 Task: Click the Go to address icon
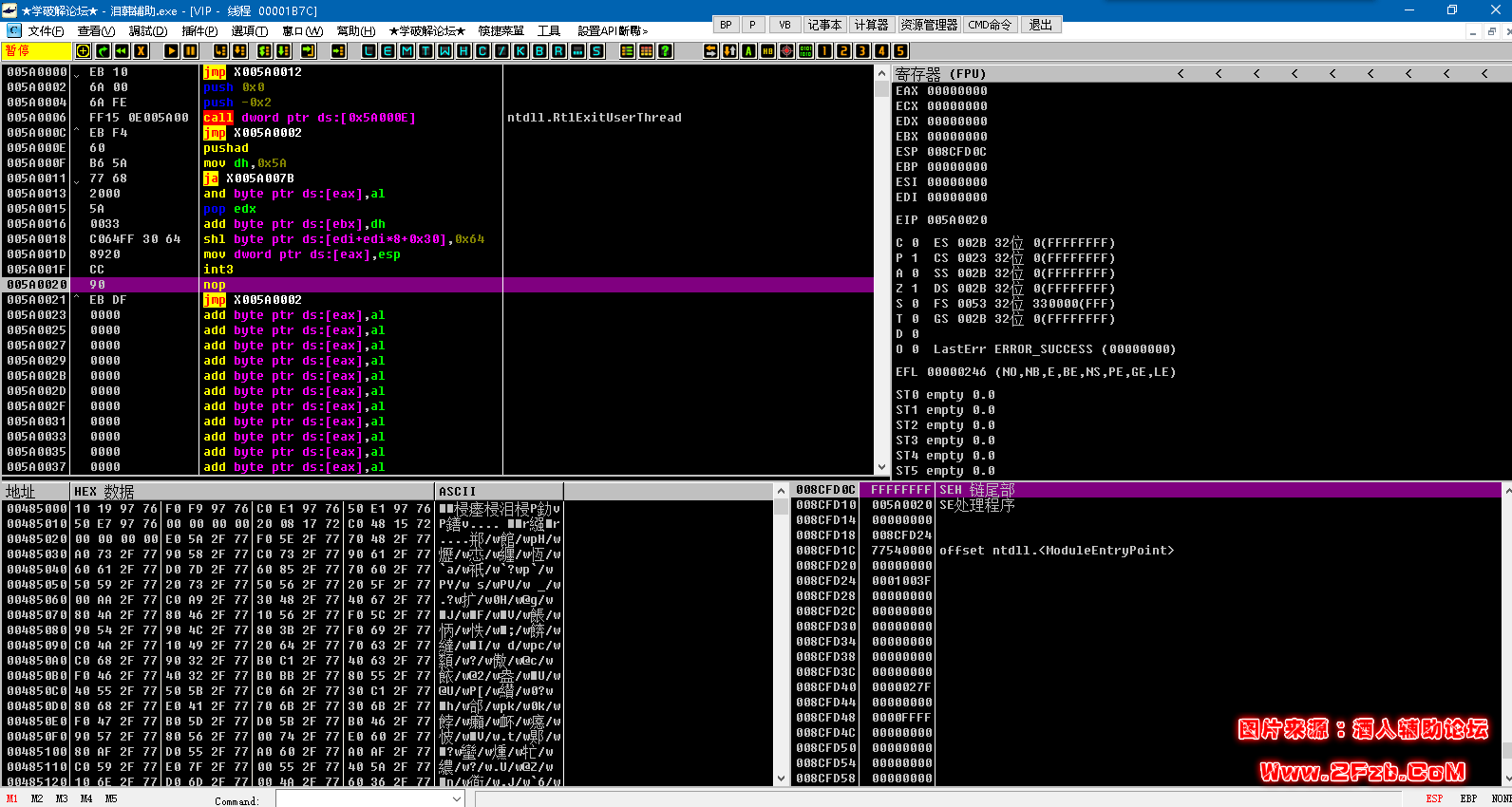tap(338, 51)
